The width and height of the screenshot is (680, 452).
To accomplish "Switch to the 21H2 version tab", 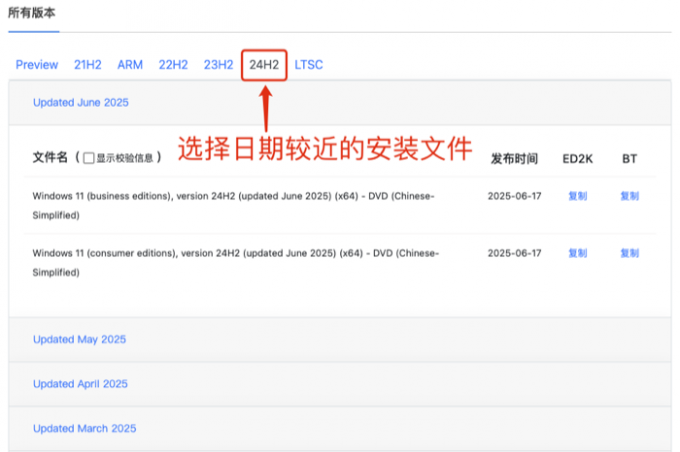I will click(88, 65).
